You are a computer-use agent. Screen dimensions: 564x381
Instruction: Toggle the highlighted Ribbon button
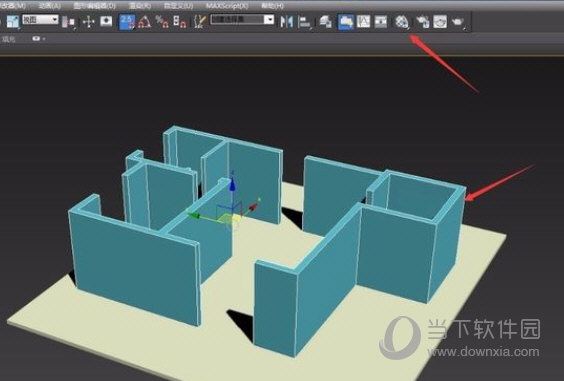click(345, 22)
